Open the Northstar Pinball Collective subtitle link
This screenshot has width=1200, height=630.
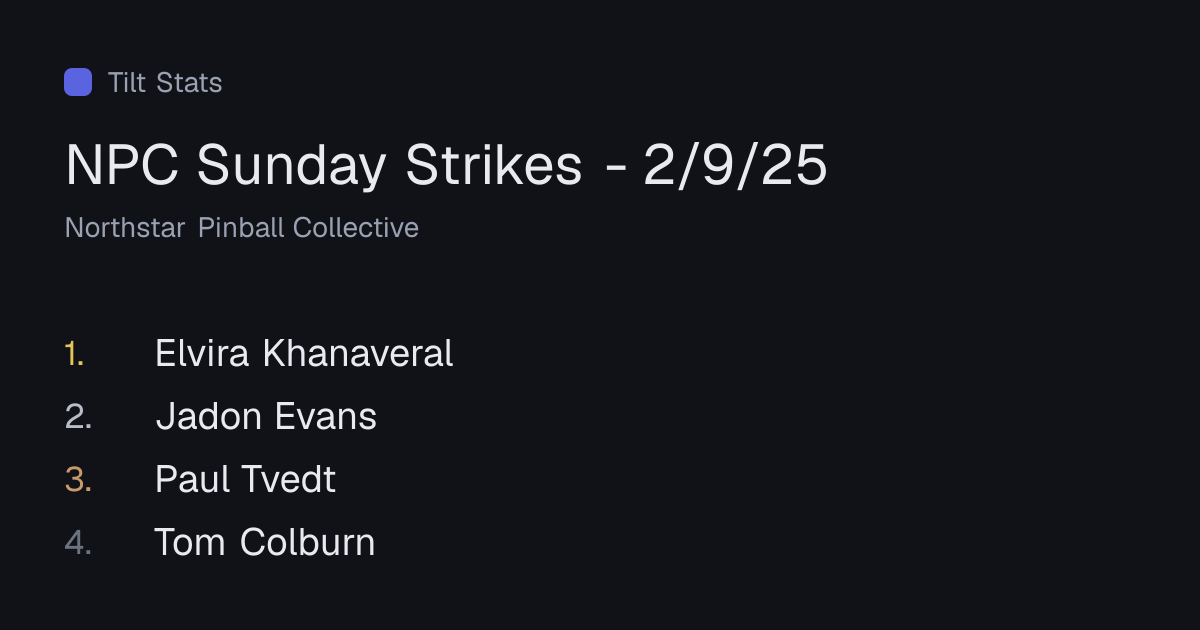click(x=242, y=228)
